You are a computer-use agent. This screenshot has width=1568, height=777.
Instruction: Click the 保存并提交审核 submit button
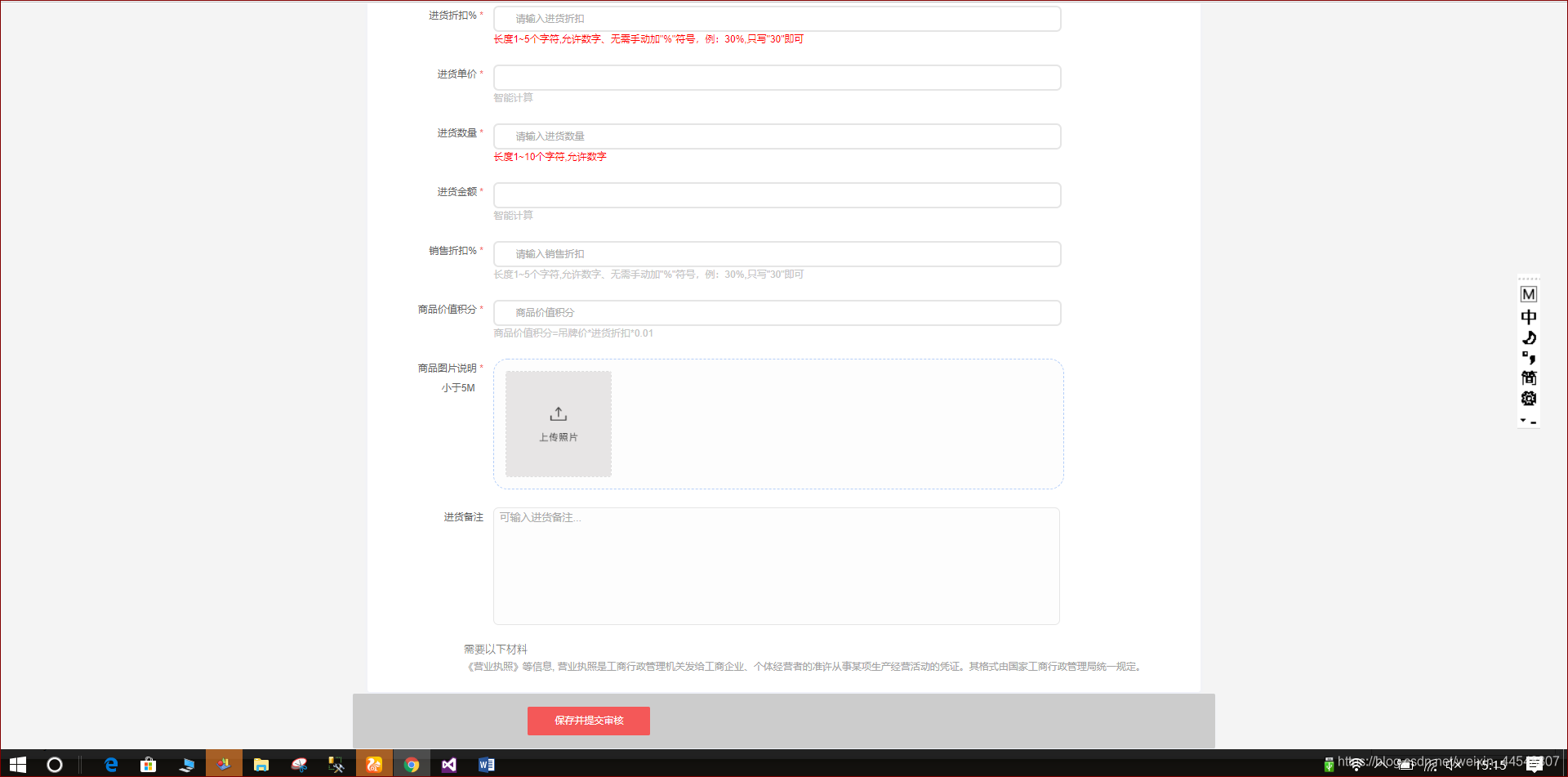pos(588,721)
